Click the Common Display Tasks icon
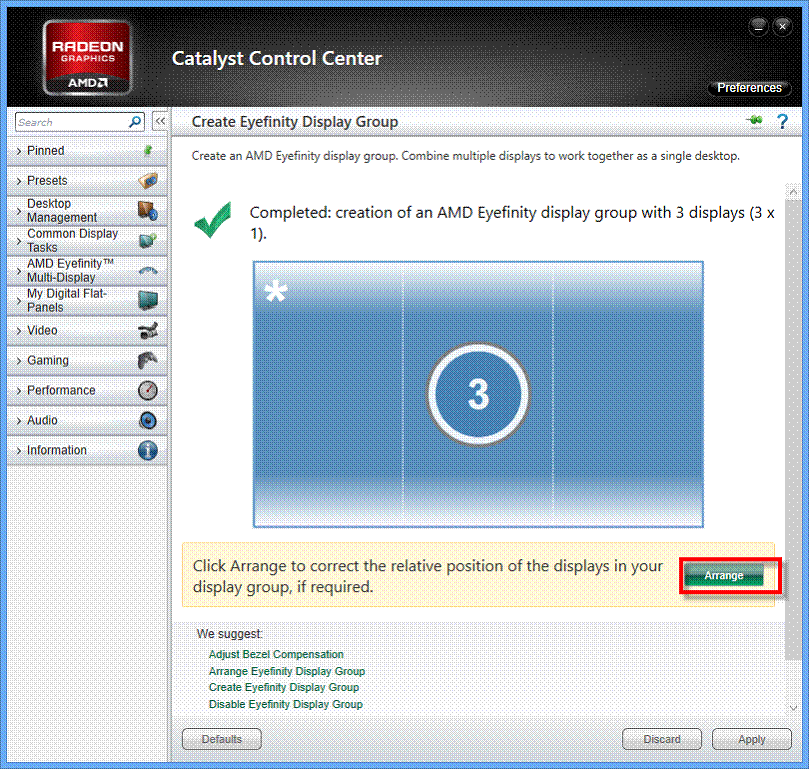The height and width of the screenshot is (770, 810). [x=148, y=241]
